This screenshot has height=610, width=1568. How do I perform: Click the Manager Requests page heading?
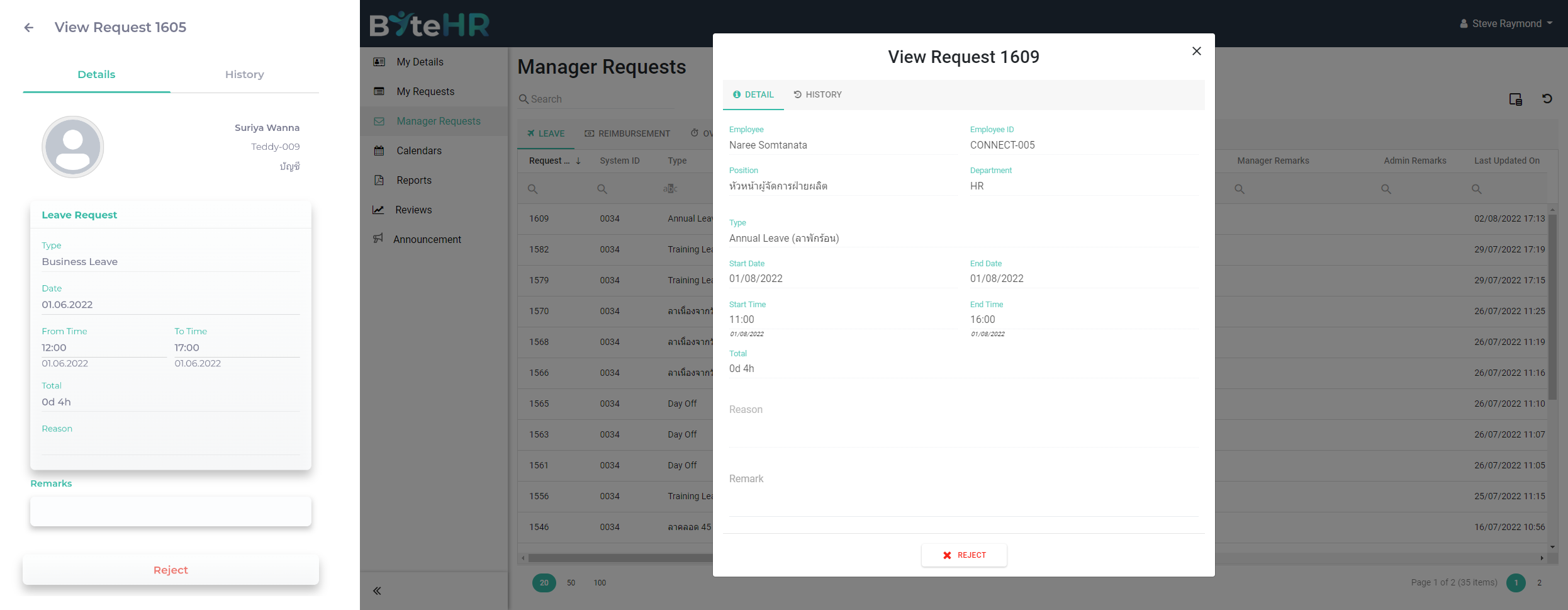(x=602, y=67)
